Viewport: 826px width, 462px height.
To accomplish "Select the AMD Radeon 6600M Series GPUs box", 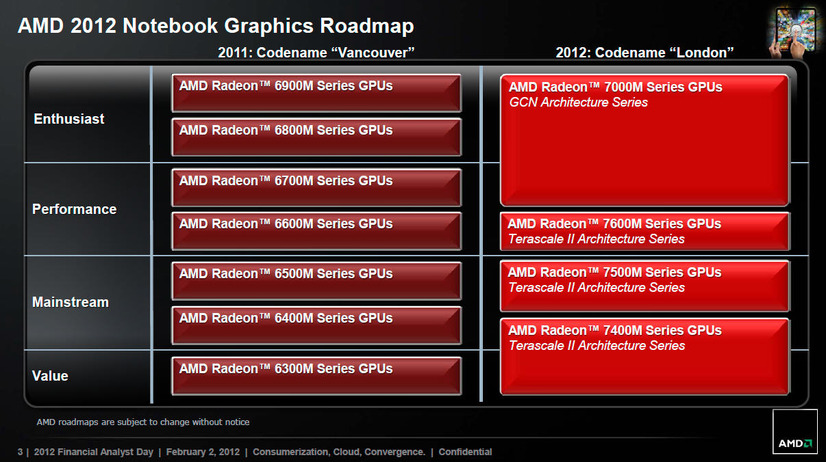I will (316, 231).
